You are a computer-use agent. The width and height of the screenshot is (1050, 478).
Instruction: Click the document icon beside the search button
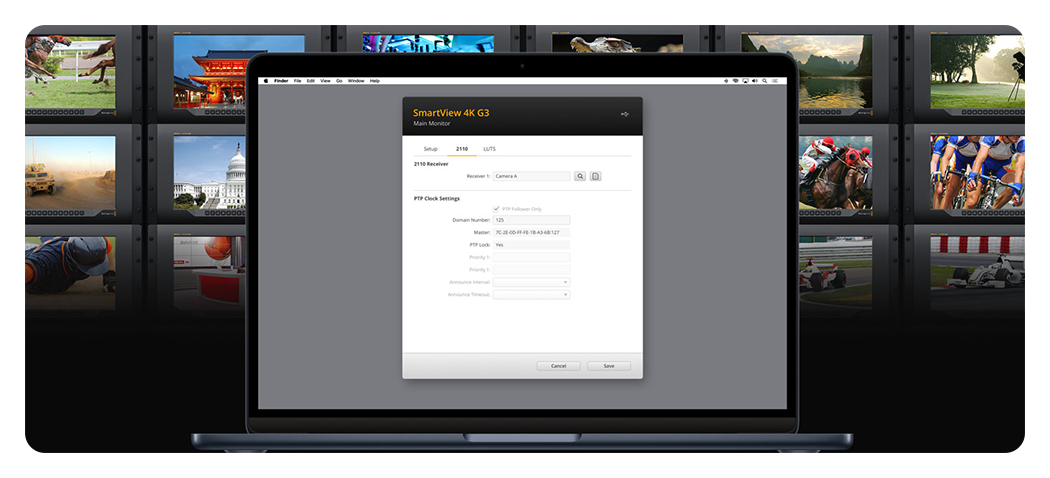(x=595, y=176)
